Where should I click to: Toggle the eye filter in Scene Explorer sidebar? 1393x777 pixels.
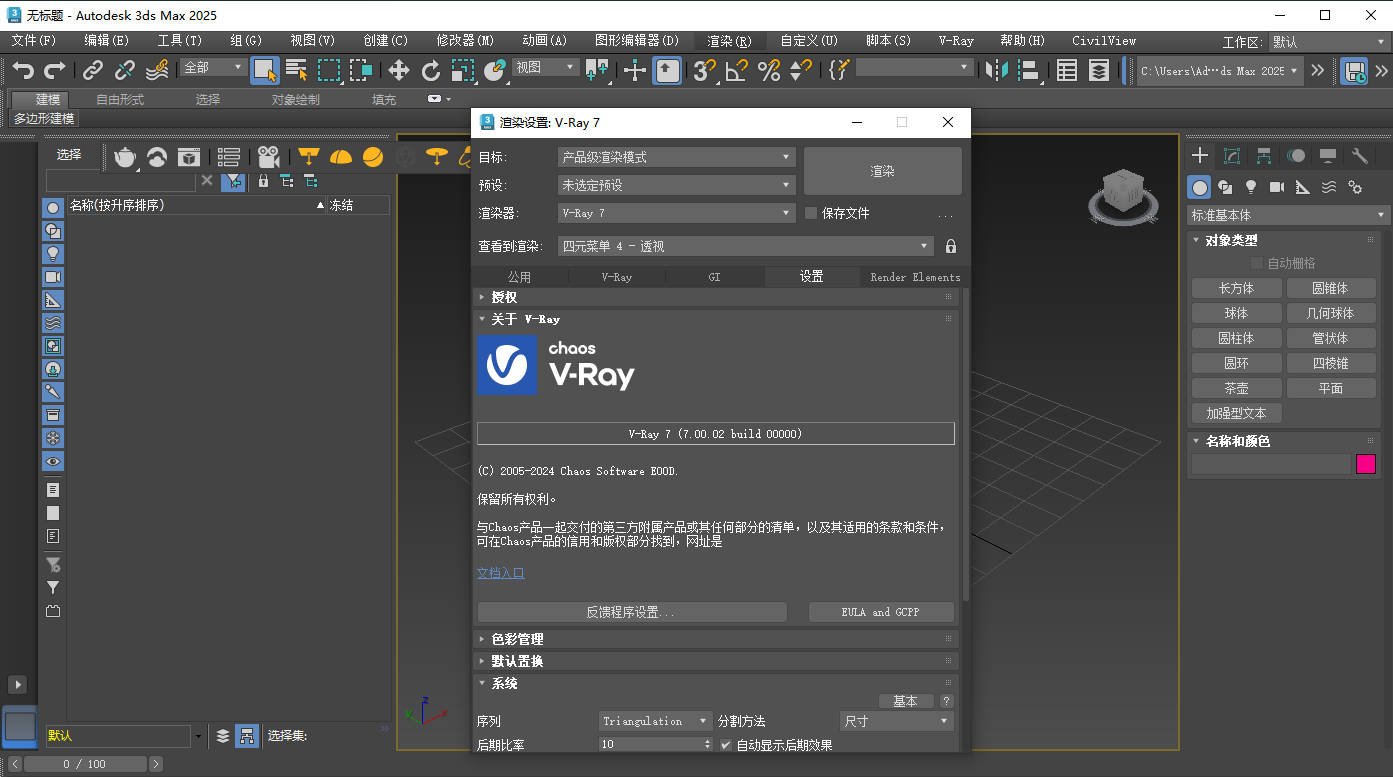click(x=53, y=461)
